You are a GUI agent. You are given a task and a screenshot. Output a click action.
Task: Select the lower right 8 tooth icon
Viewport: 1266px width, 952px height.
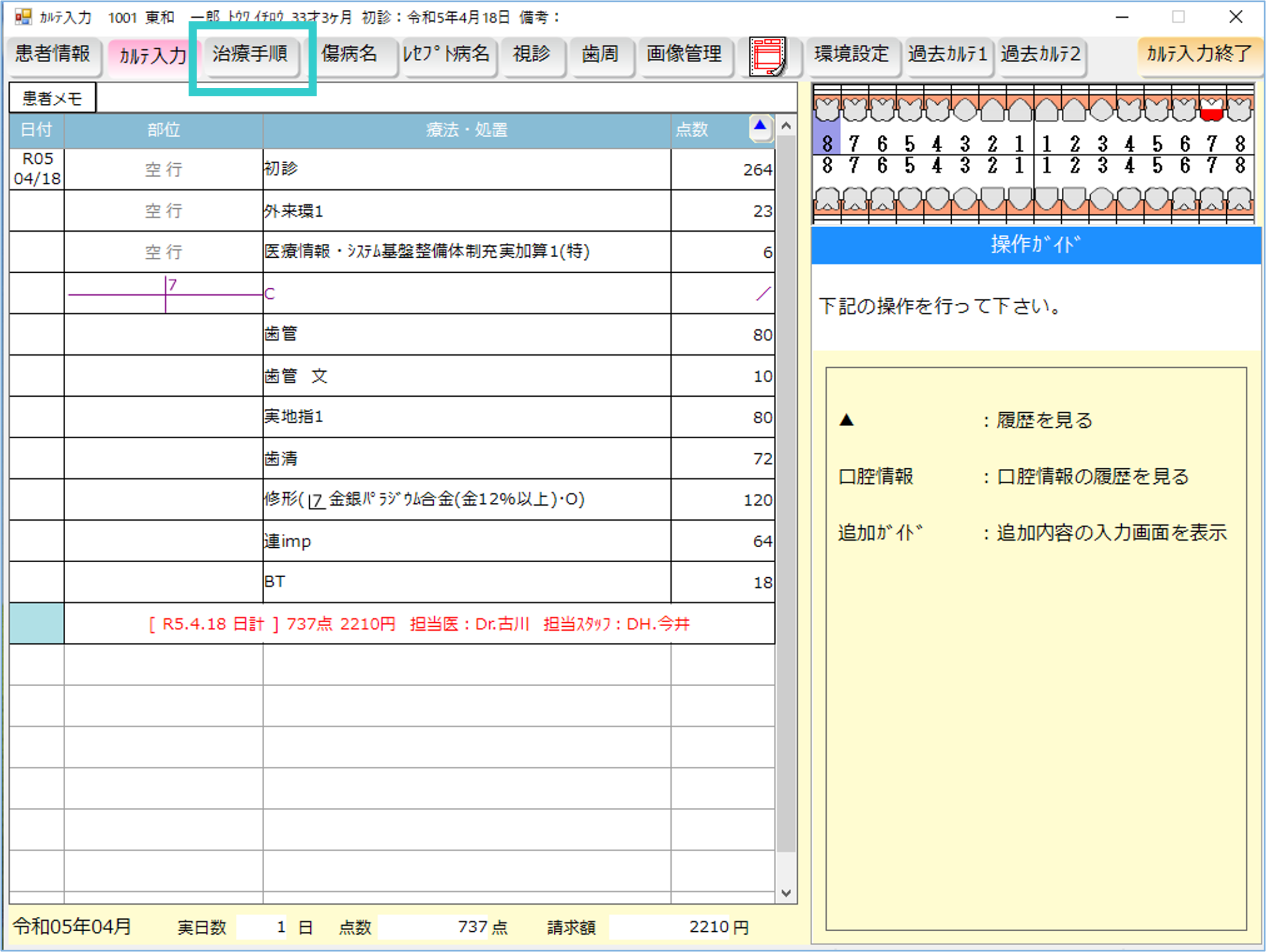tap(827, 200)
